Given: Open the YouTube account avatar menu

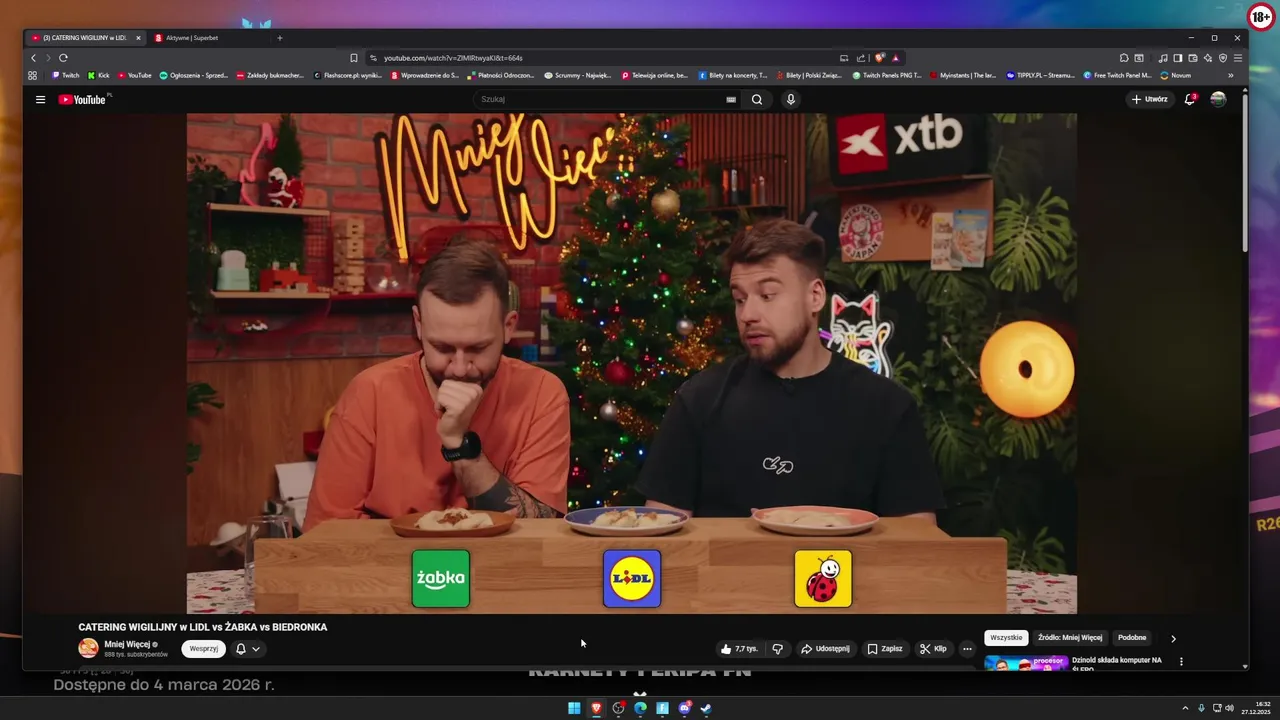Looking at the screenshot, I should (1218, 99).
